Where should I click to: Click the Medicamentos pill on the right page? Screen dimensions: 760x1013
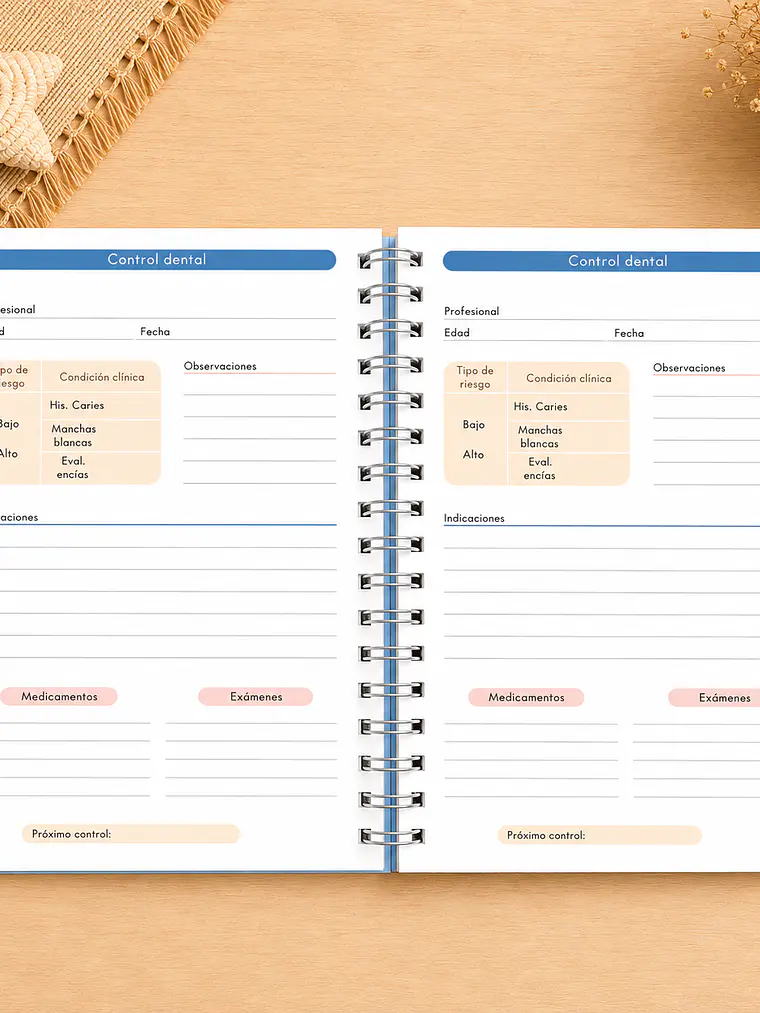(x=526, y=698)
